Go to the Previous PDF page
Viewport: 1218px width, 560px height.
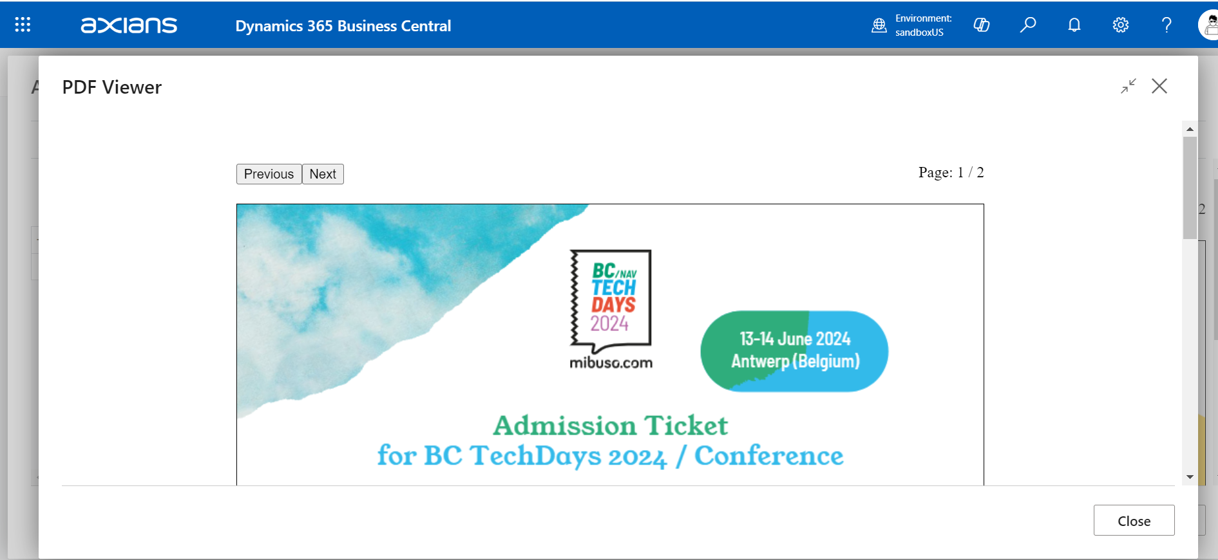tap(269, 174)
